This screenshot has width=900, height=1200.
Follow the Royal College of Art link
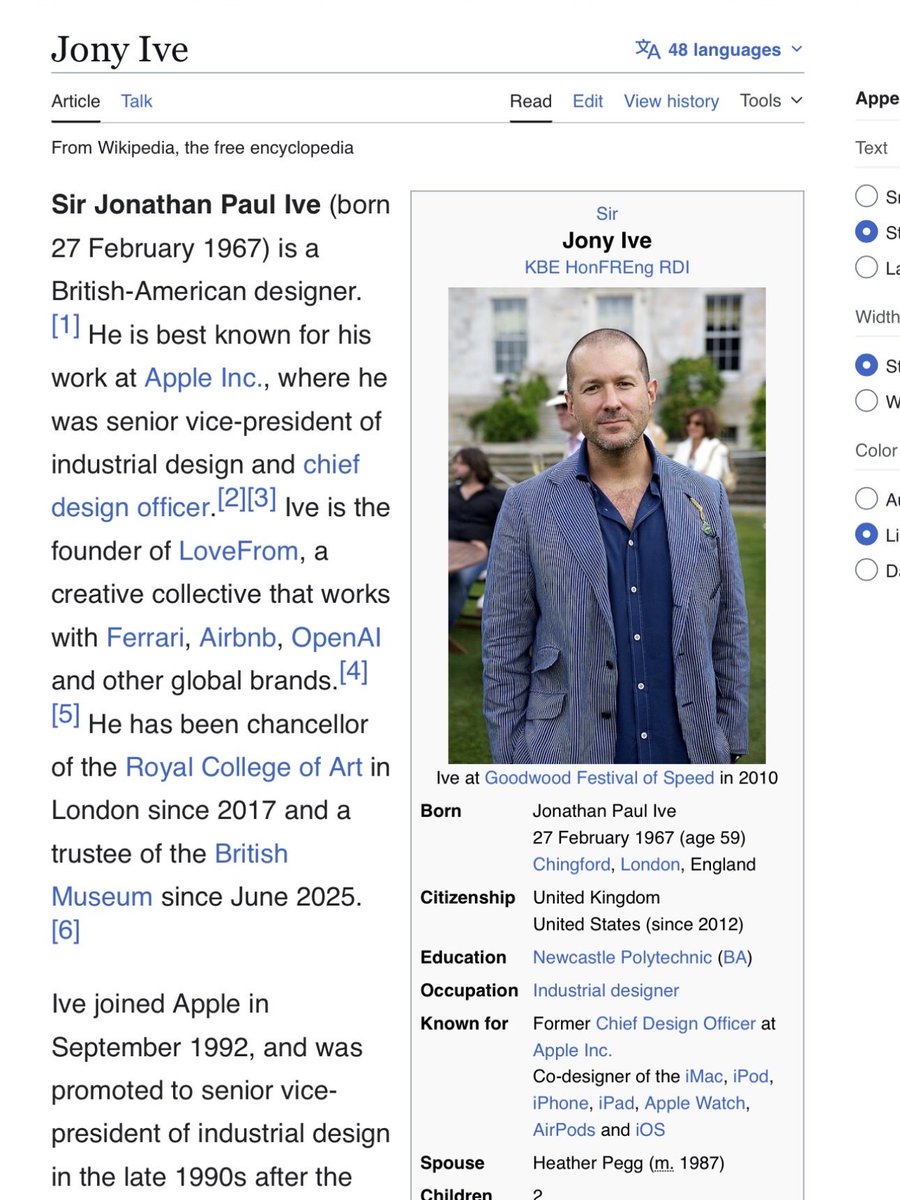(x=243, y=767)
